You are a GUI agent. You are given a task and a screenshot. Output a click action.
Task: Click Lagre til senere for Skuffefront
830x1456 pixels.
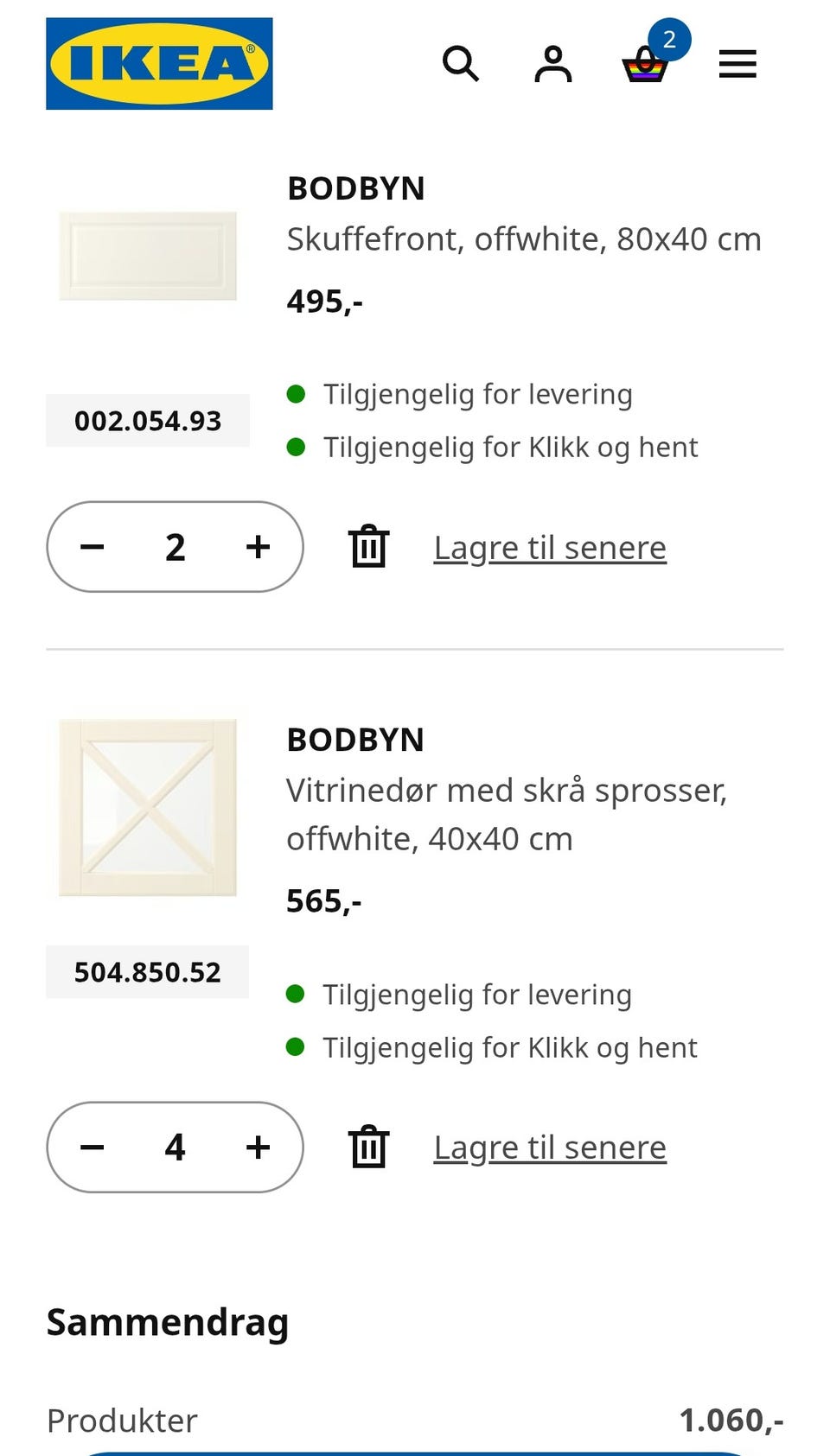[550, 548]
